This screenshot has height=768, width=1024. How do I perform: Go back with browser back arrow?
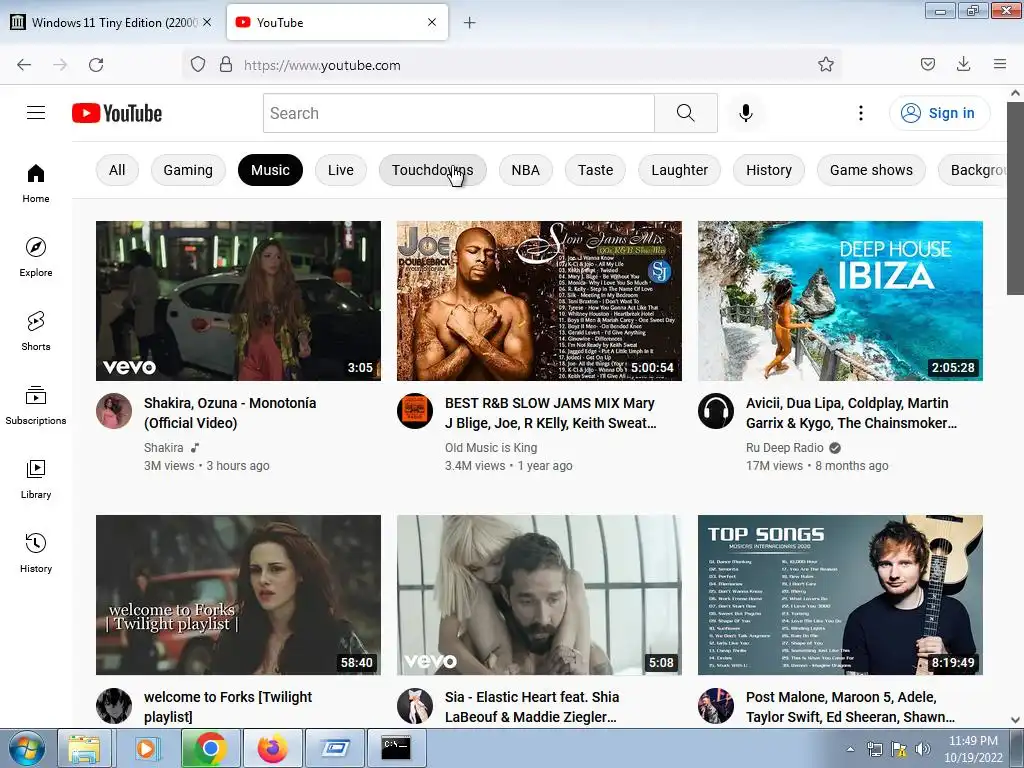[24, 65]
